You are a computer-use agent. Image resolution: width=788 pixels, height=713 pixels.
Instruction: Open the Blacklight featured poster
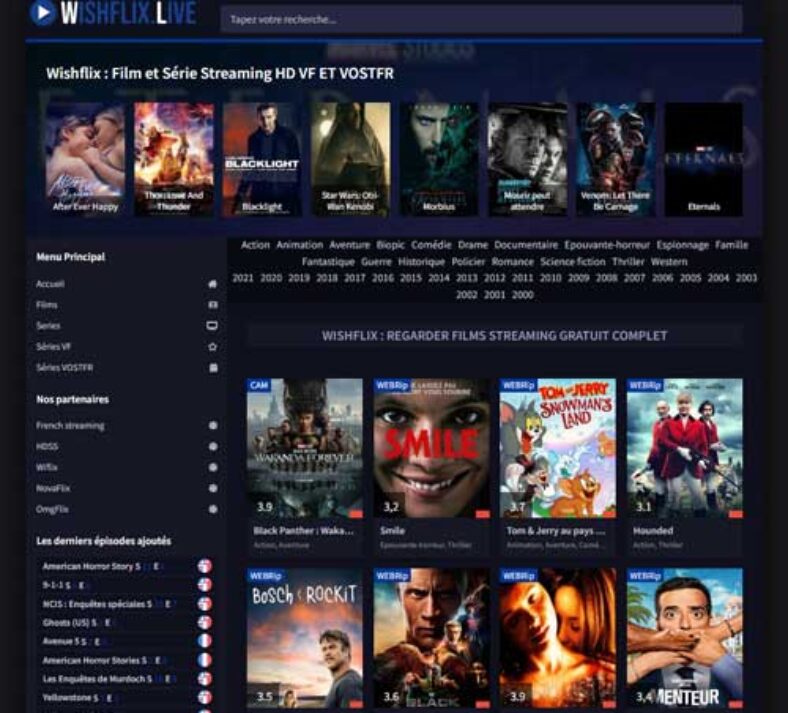pos(262,159)
